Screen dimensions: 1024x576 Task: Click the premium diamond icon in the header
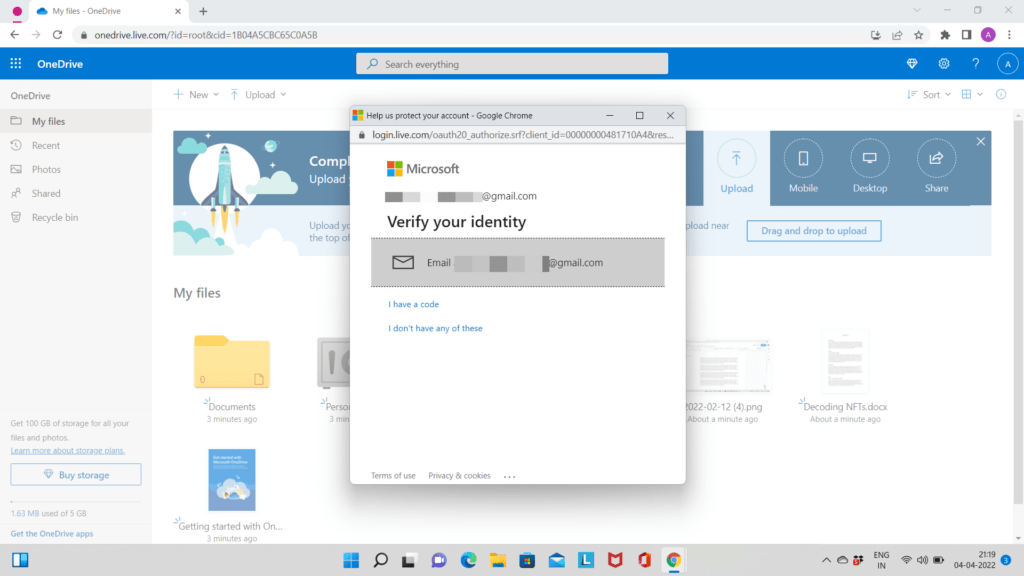pyautogui.click(x=911, y=63)
